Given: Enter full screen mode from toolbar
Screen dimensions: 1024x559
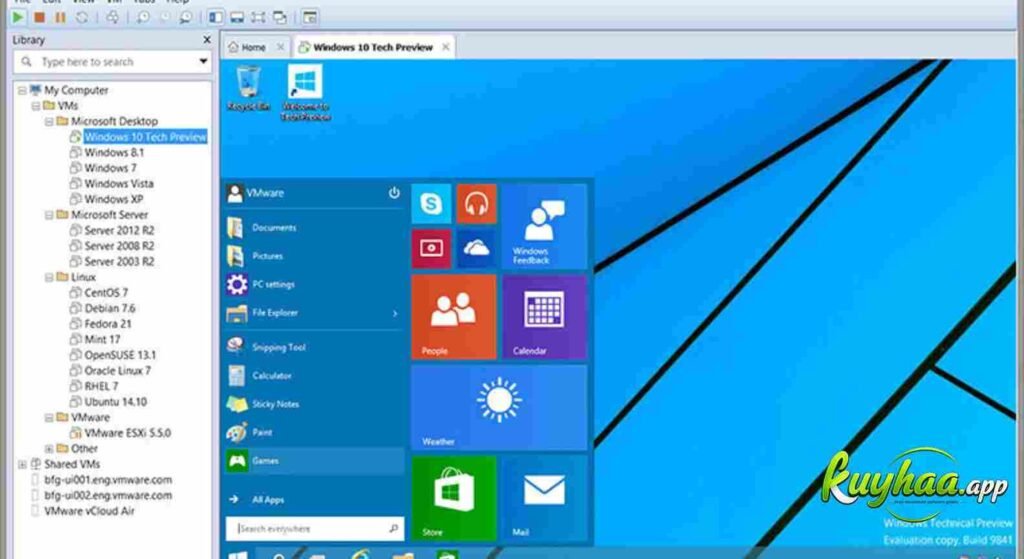Looking at the screenshot, I should 258,18.
